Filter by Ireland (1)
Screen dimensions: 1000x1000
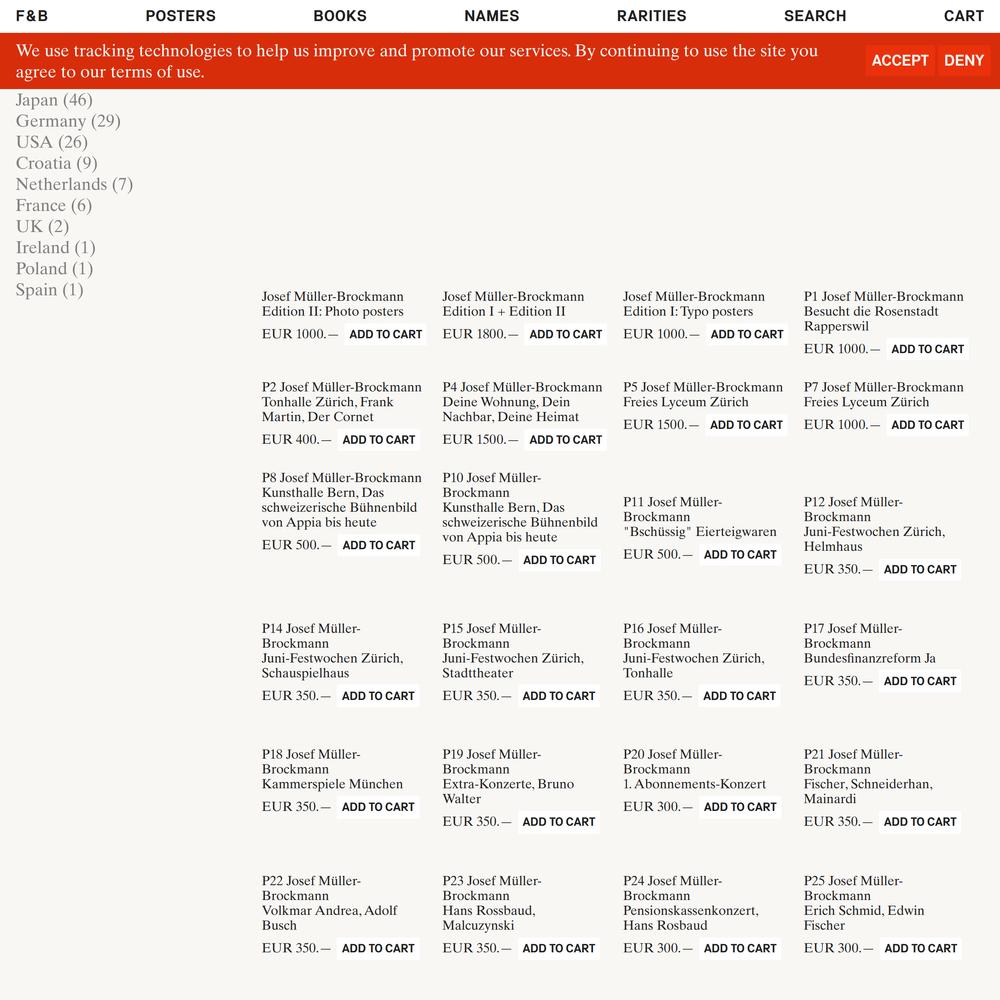click(x=55, y=247)
